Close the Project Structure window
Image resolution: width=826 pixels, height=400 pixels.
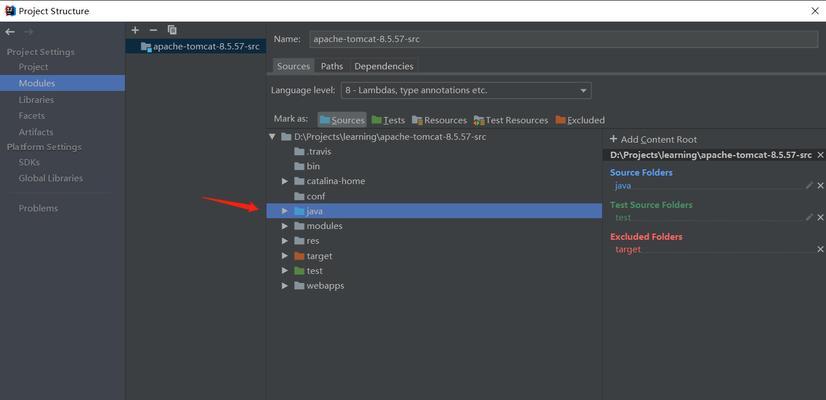[x=815, y=11]
